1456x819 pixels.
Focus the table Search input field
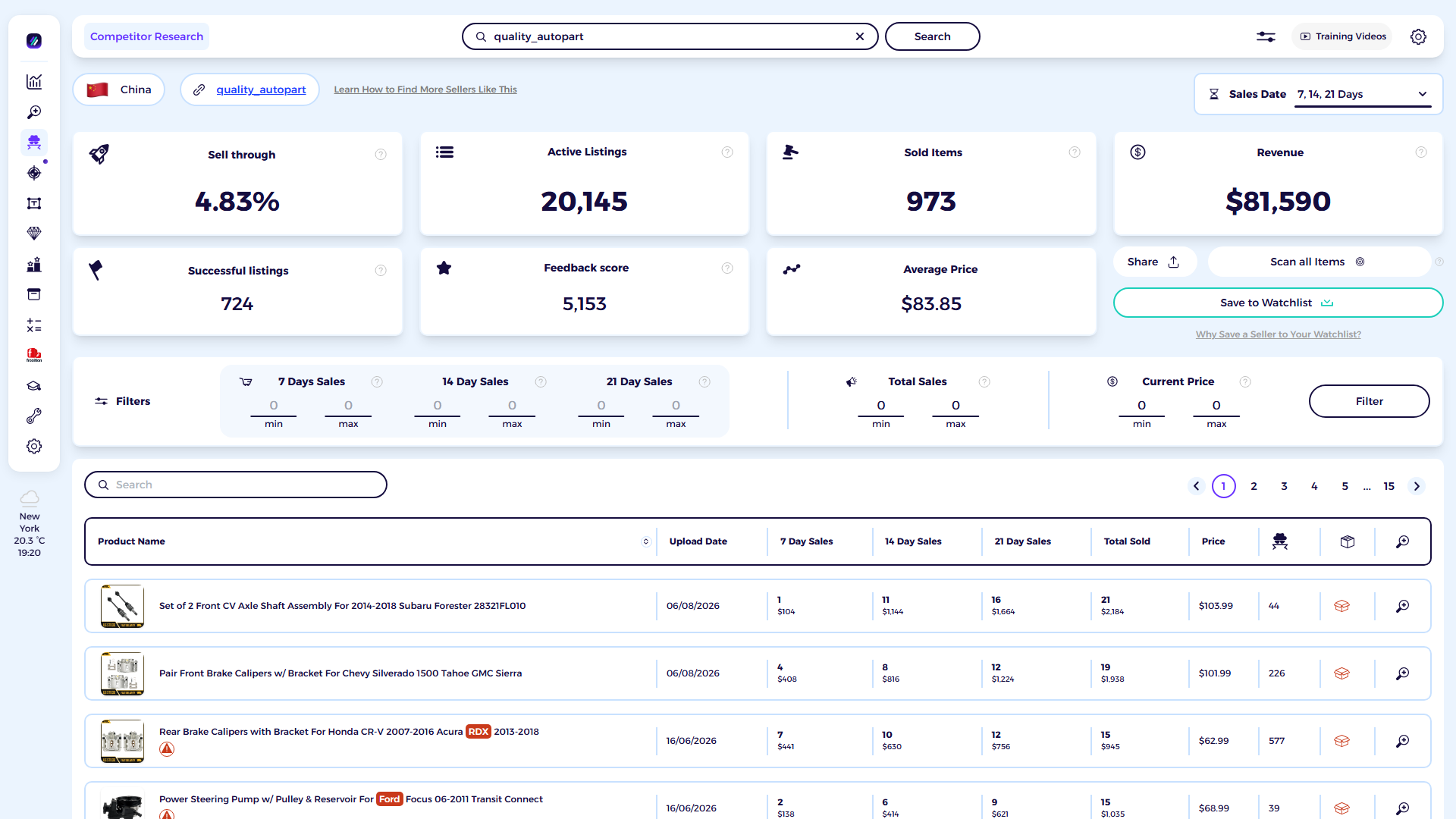(236, 485)
